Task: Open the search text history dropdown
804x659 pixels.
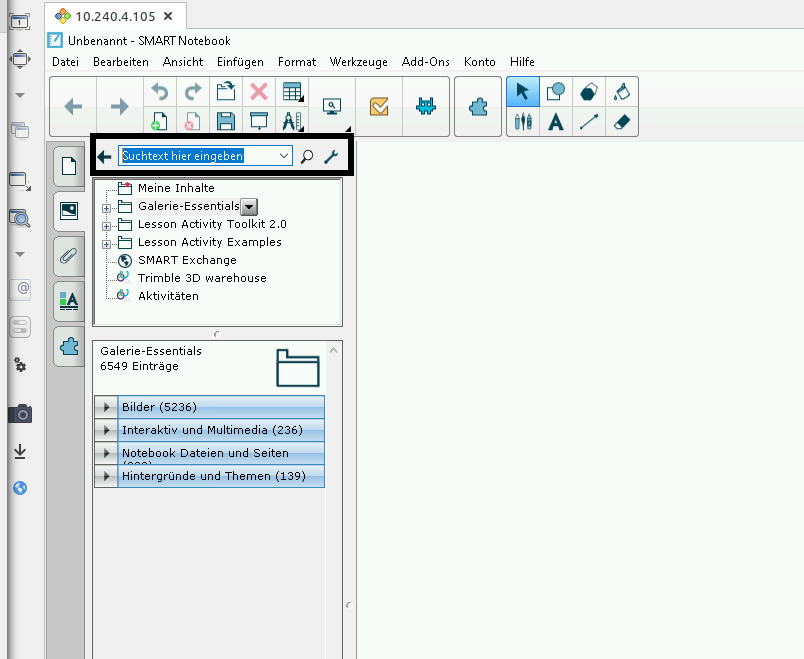Action: coord(284,156)
